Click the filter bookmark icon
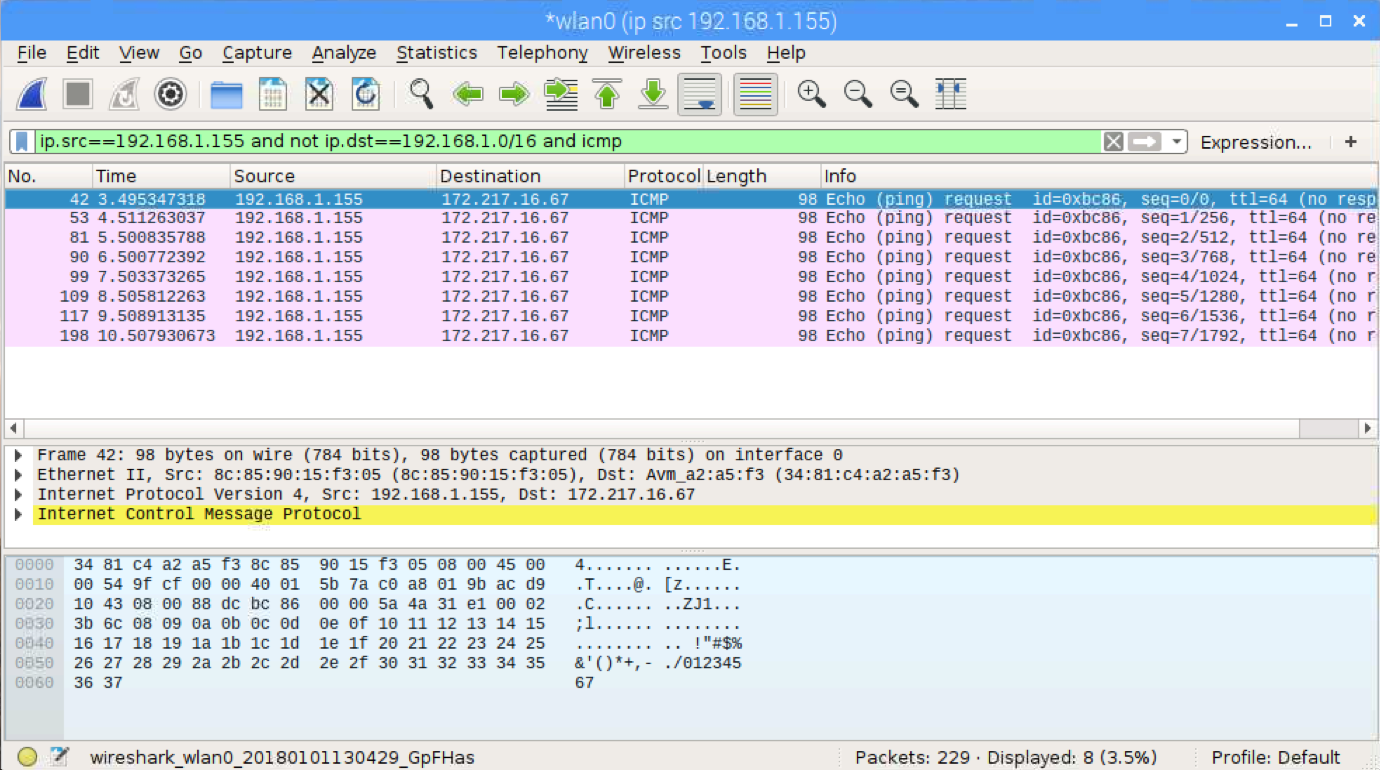Viewport: 1380px width, 770px height. point(22,142)
